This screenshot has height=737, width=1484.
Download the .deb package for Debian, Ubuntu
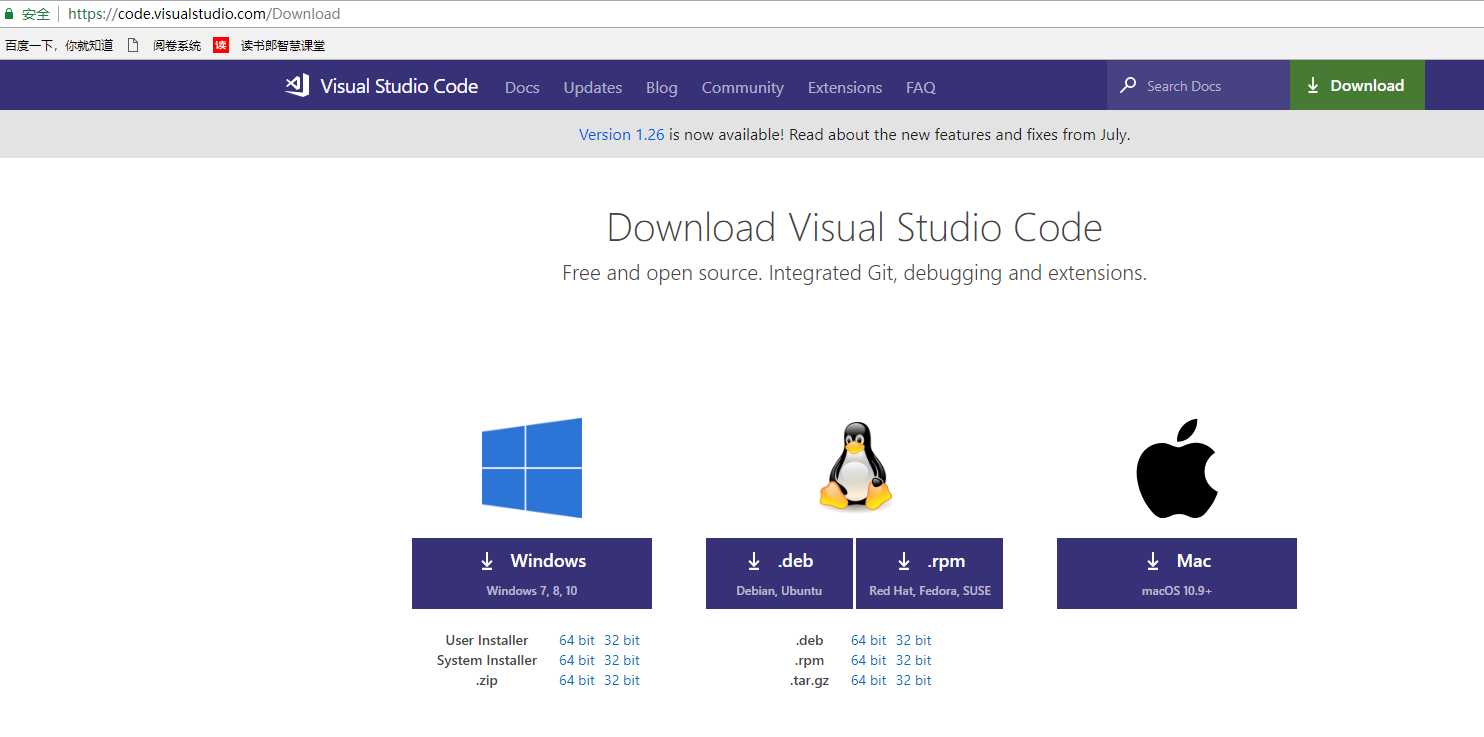(779, 573)
